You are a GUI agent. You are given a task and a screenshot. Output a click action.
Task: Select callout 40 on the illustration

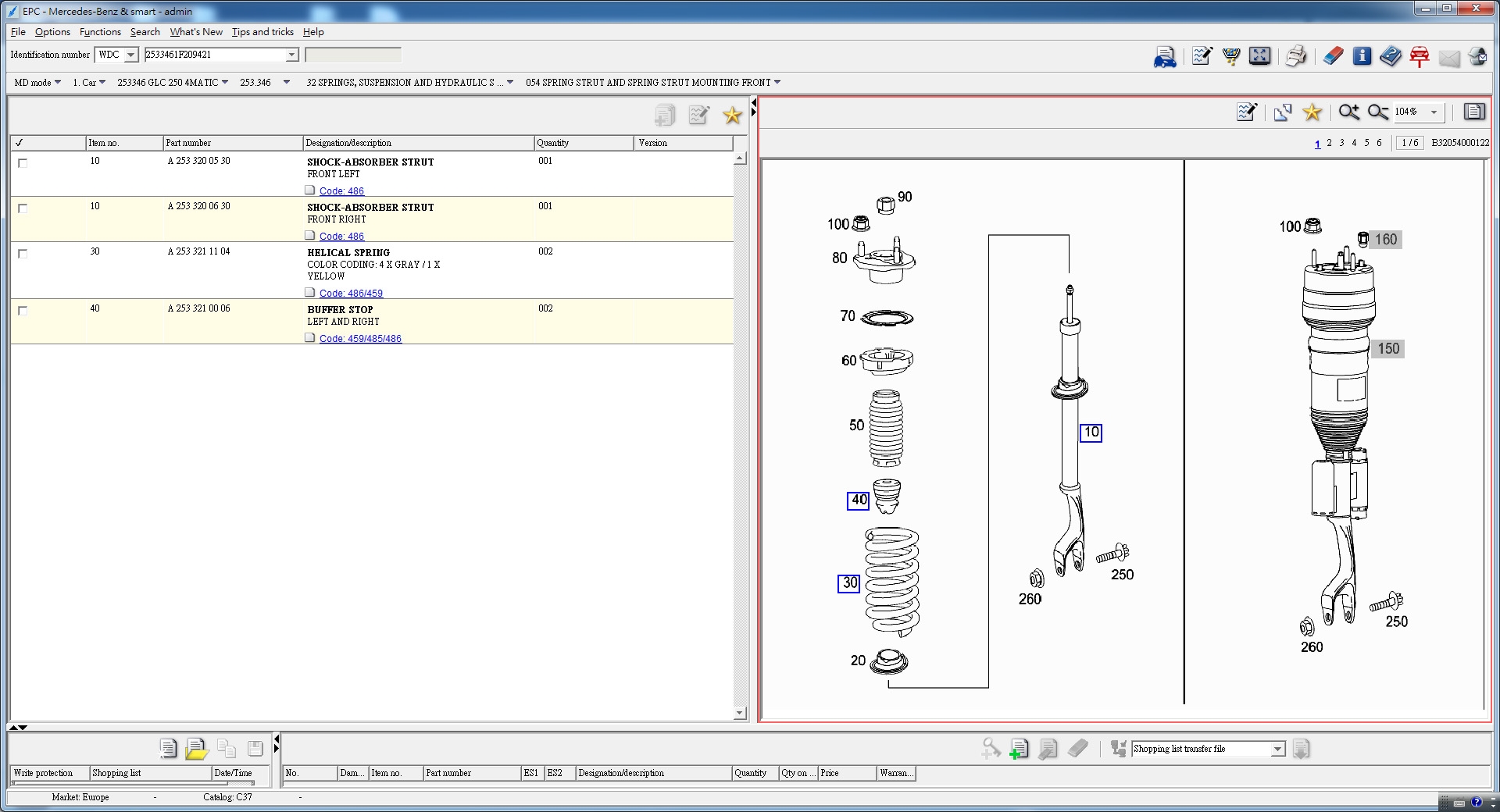[859, 500]
